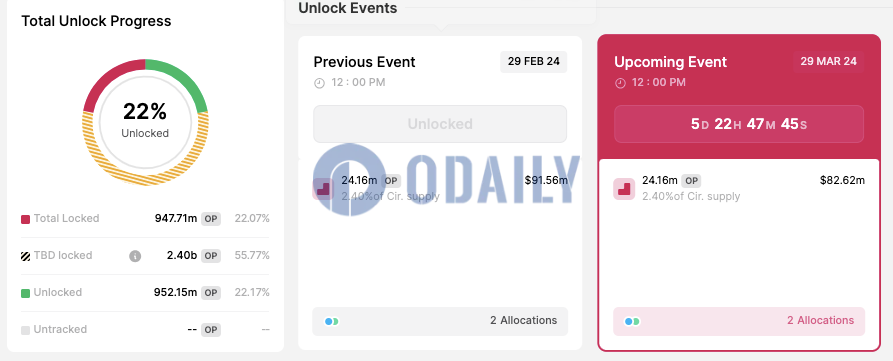Click the grey Untracked legend swatch
The image size is (893, 361).
click(x=25, y=330)
